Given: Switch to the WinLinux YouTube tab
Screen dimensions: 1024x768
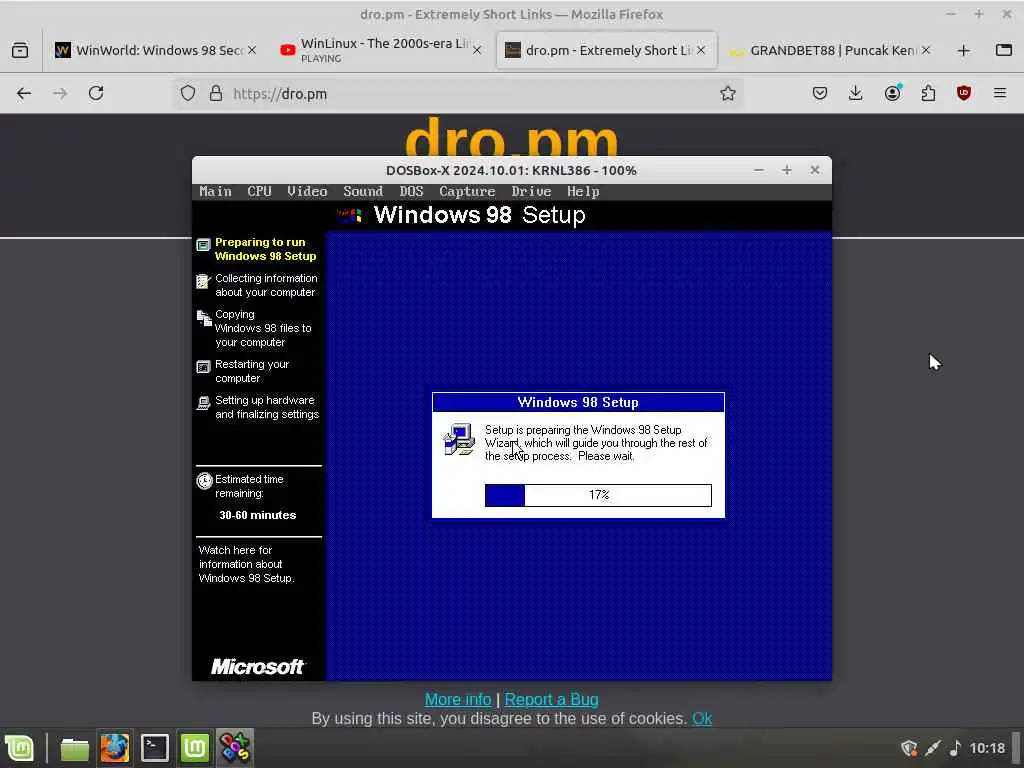Looking at the screenshot, I should click(x=381, y=50).
